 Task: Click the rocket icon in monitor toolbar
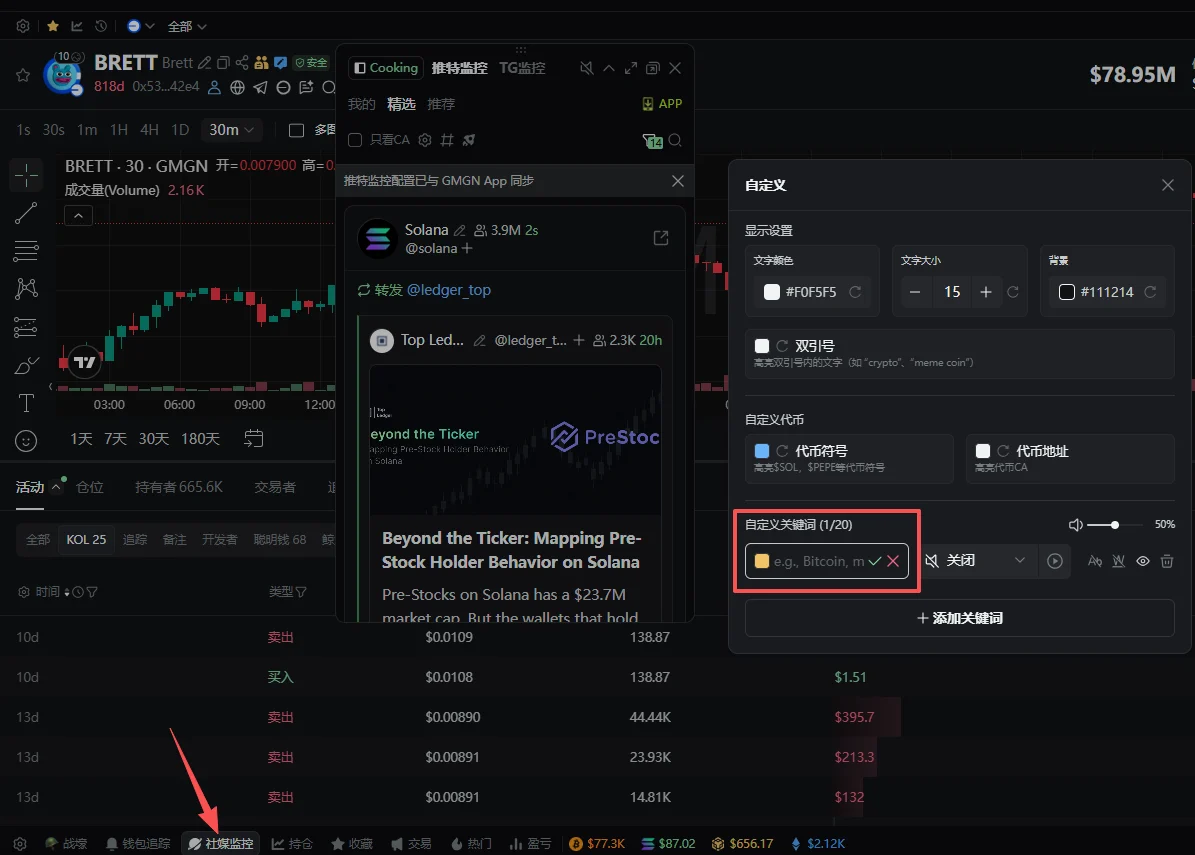(x=469, y=139)
